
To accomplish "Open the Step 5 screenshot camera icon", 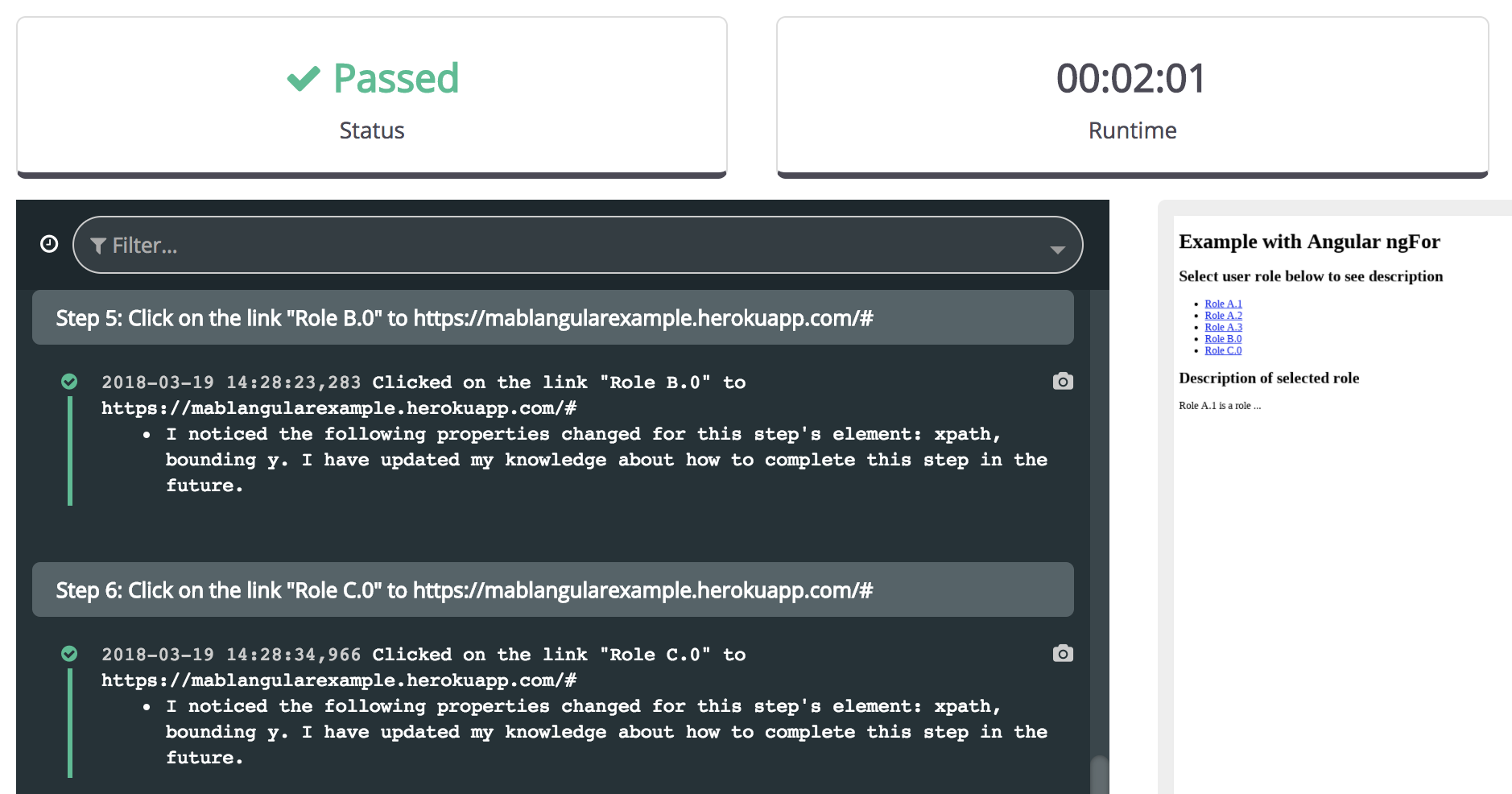I will (1063, 382).
